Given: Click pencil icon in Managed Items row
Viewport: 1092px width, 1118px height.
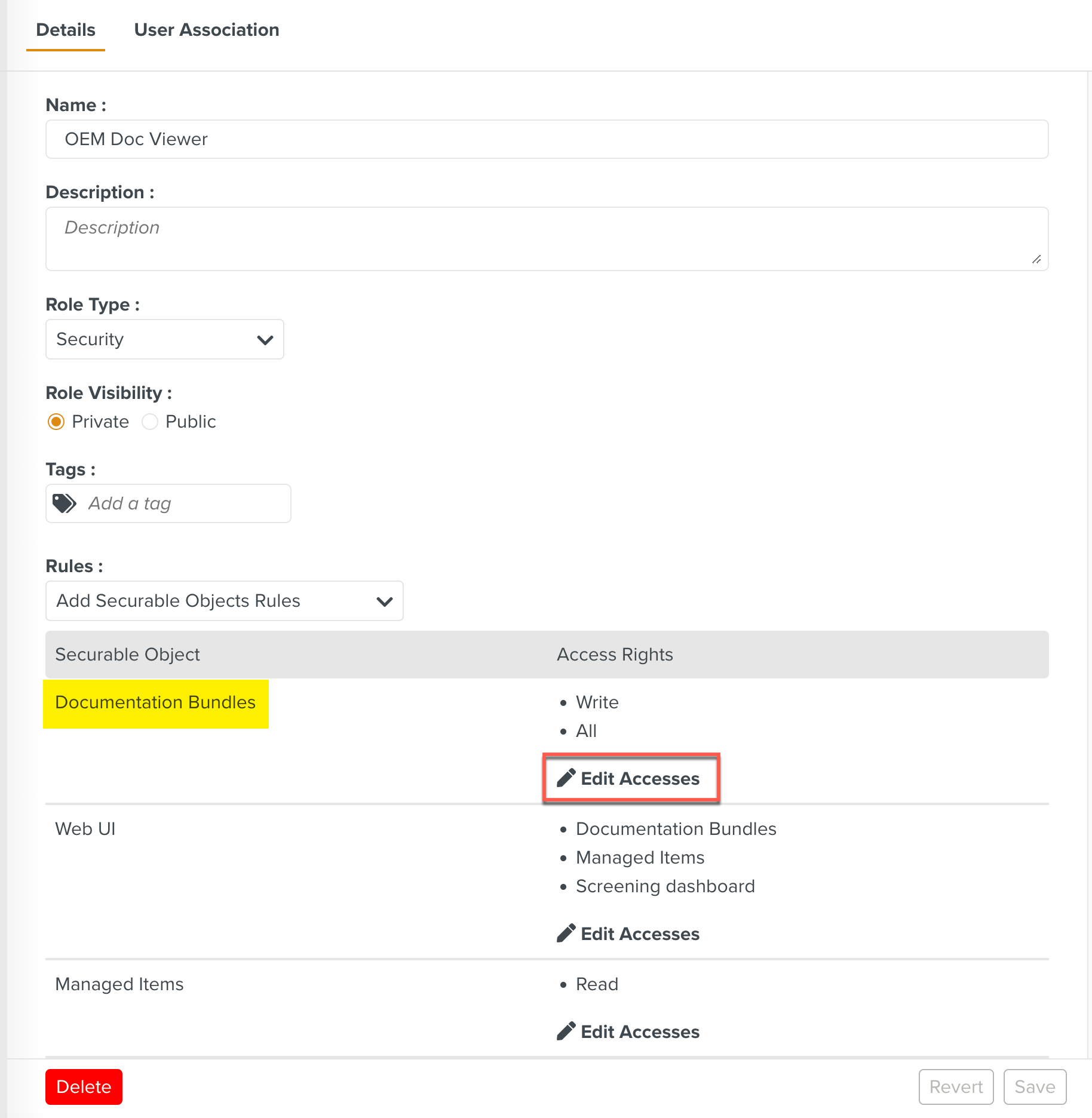Looking at the screenshot, I should click(566, 1031).
